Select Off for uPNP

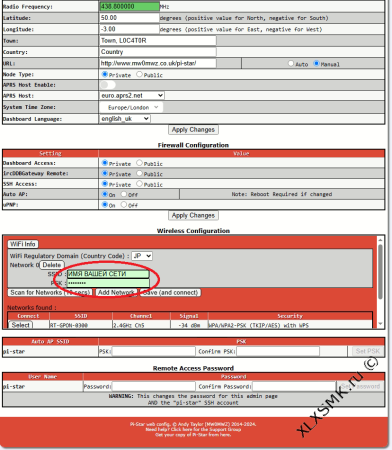click(x=124, y=204)
